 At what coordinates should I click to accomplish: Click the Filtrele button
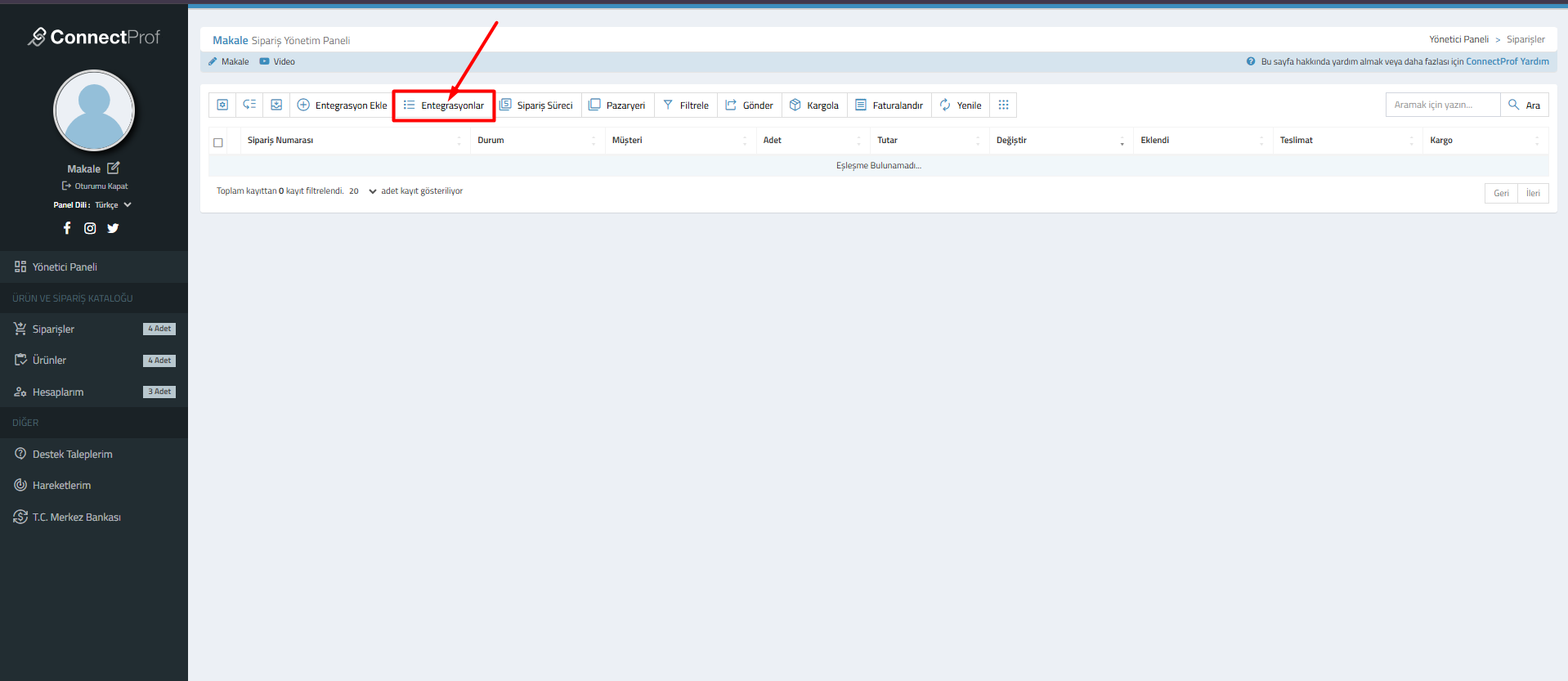pos(686,105)
